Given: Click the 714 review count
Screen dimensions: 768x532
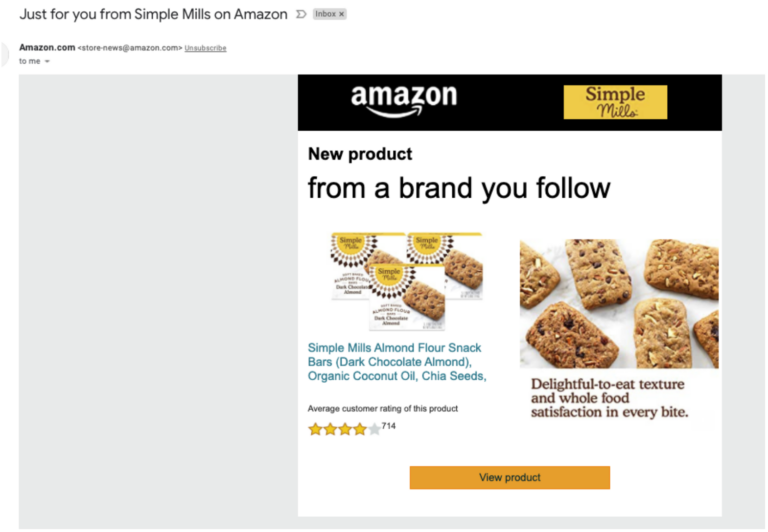Looking at the screenshot, I should tap(389, 426).
